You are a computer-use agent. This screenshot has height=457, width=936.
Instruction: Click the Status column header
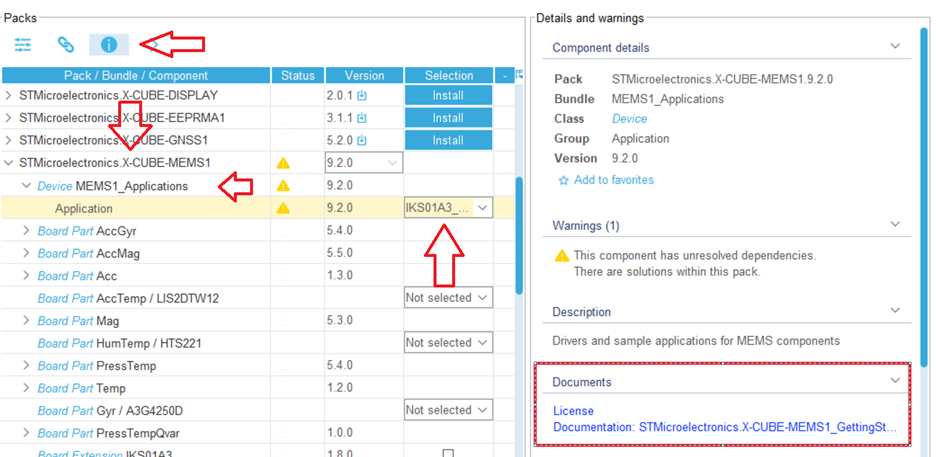pyautogui.click(x=298, y=75)
